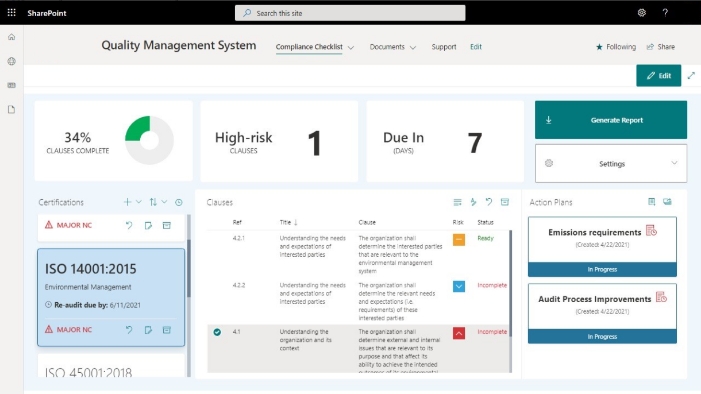Click the Certifications list scrollbar
Image resolution: width=701 pixels, height=394 pixels.
189,268
